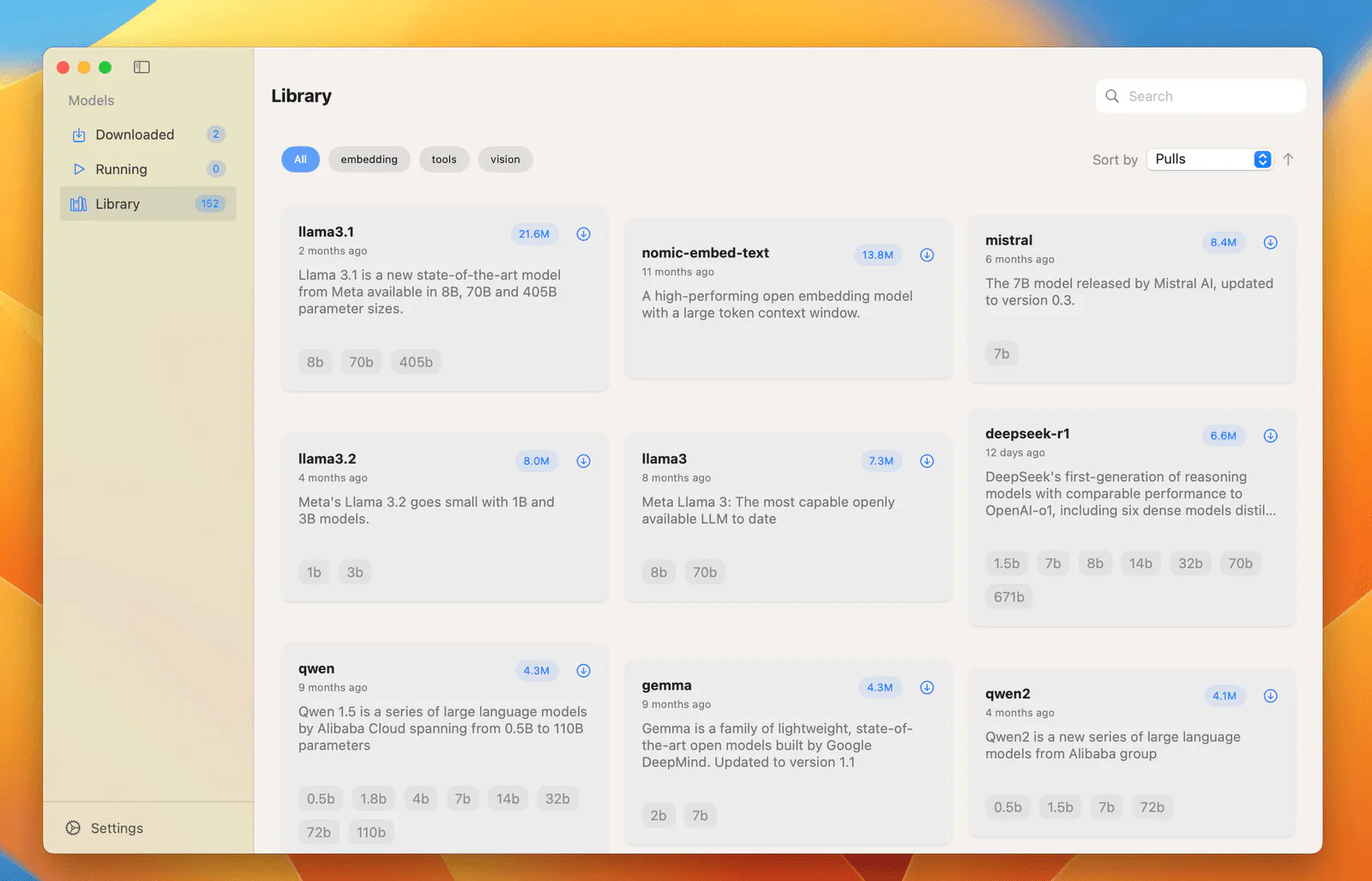1372x881 pixels.
Task: Click the 6.6M pulls badge on deepseek-r1
Action: tap(1224, 436)
